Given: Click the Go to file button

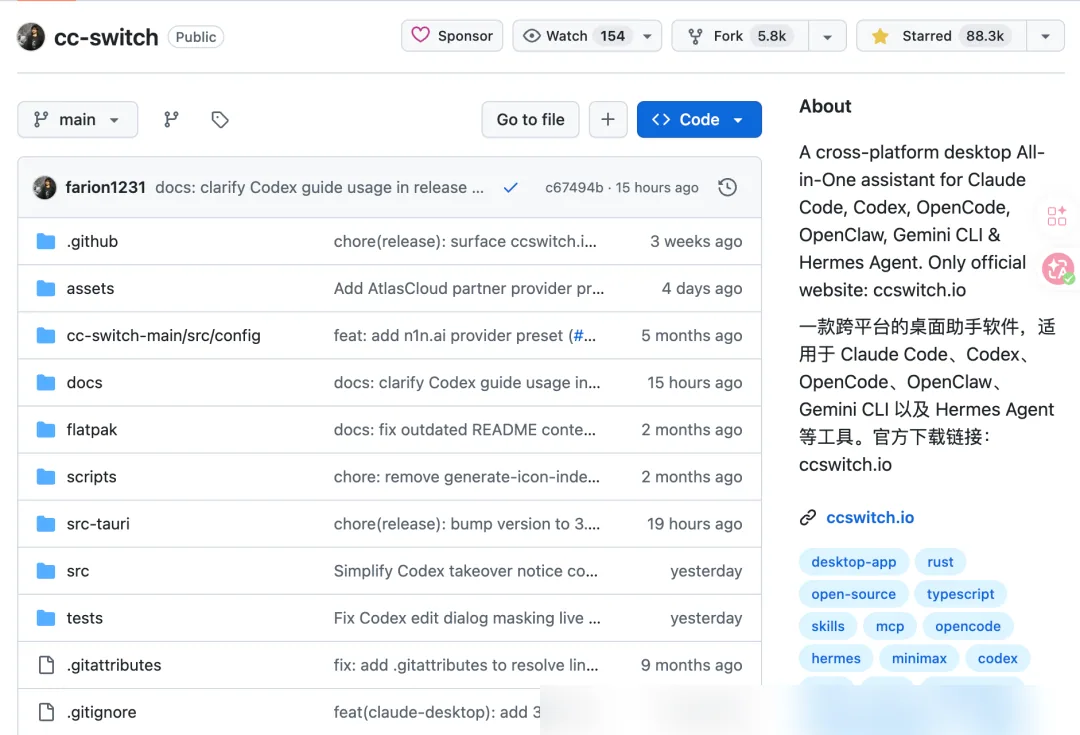Looking at the screenshot, I should point(530,120).
